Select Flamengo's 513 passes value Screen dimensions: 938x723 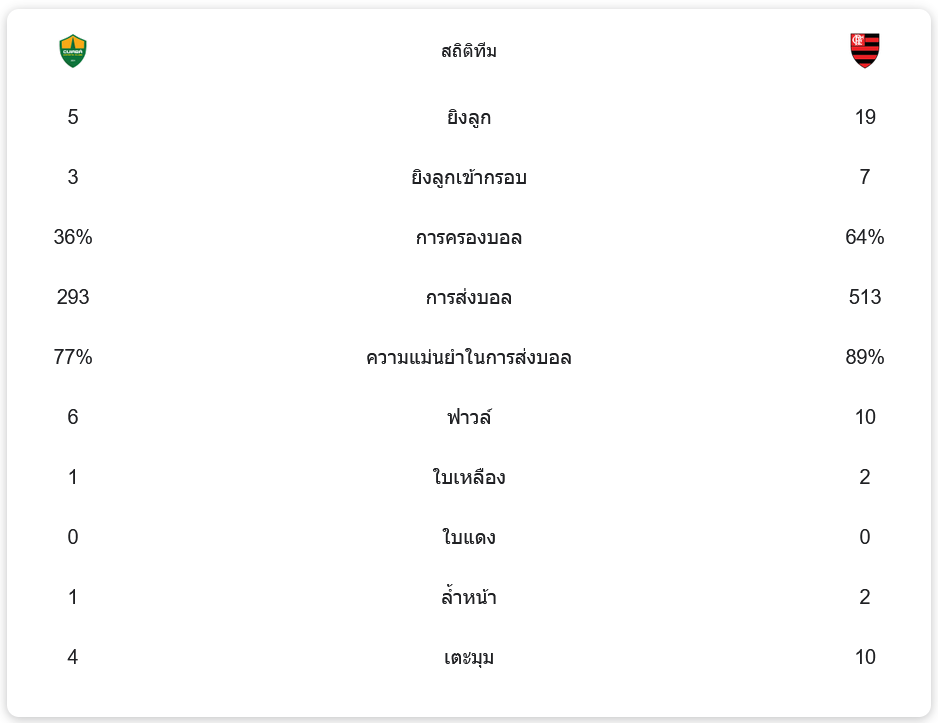(865, 297)
